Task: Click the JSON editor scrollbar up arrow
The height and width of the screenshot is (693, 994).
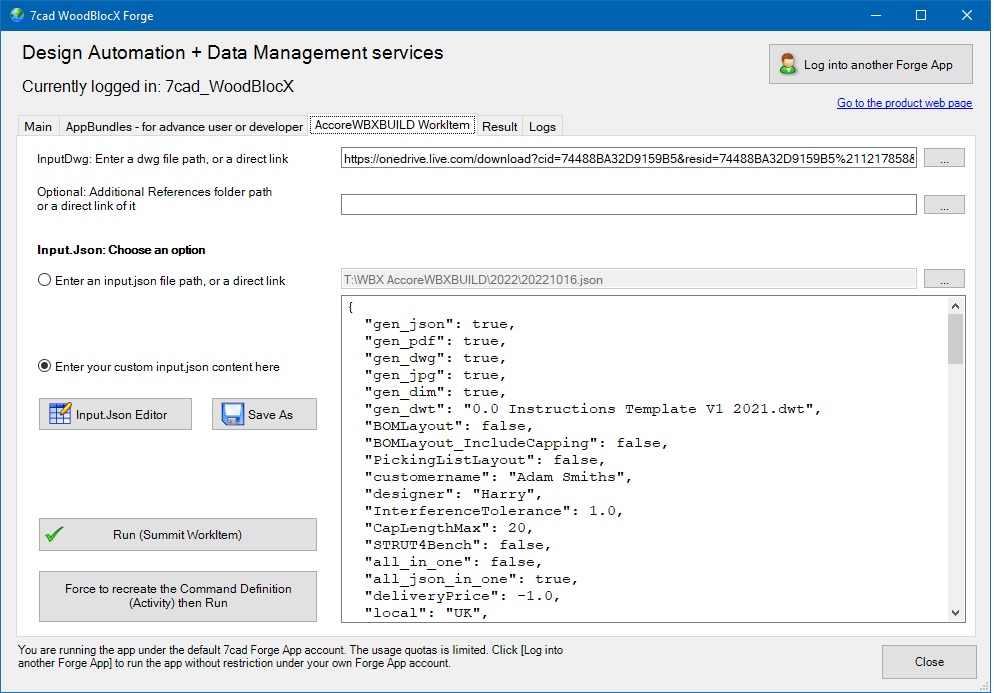Action: pyautogui.click(x=955, y=306)
